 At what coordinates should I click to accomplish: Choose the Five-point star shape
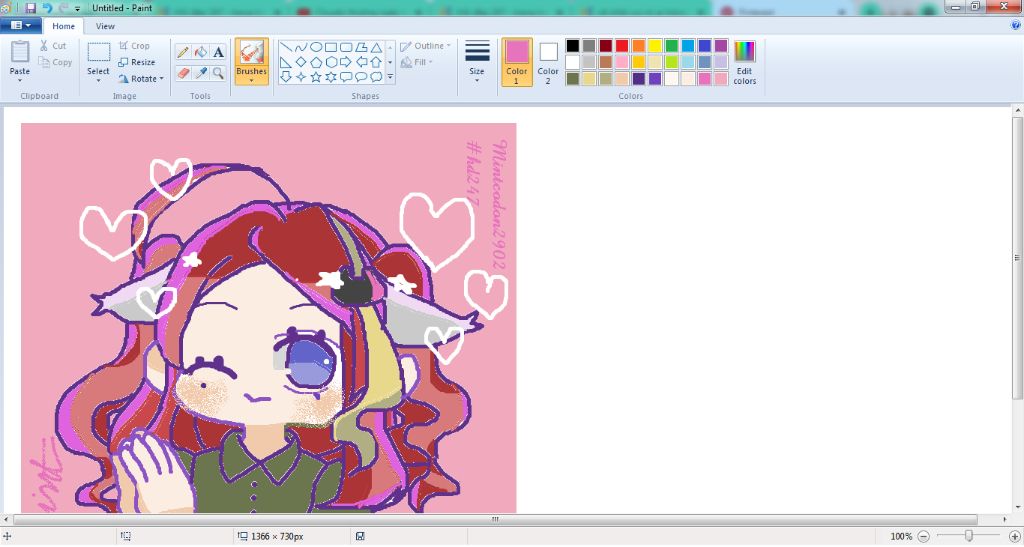pos(315,77)
